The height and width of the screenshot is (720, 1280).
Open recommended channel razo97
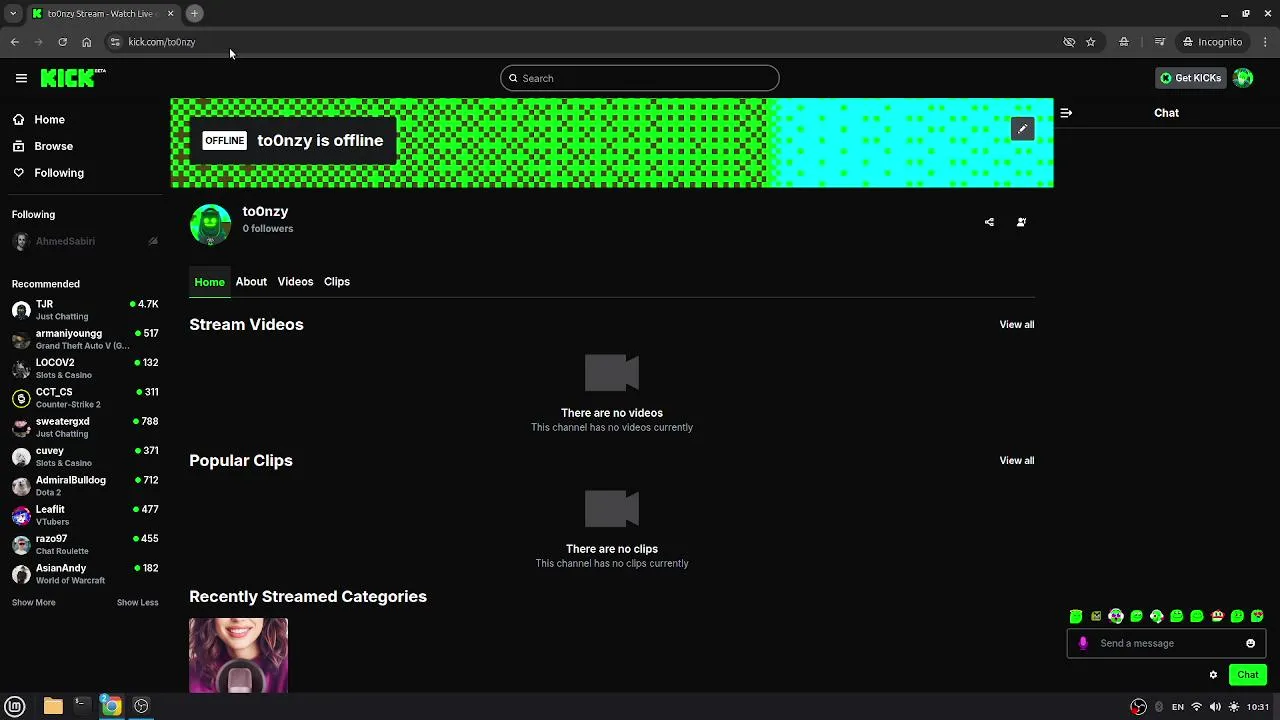pos(85,544)
